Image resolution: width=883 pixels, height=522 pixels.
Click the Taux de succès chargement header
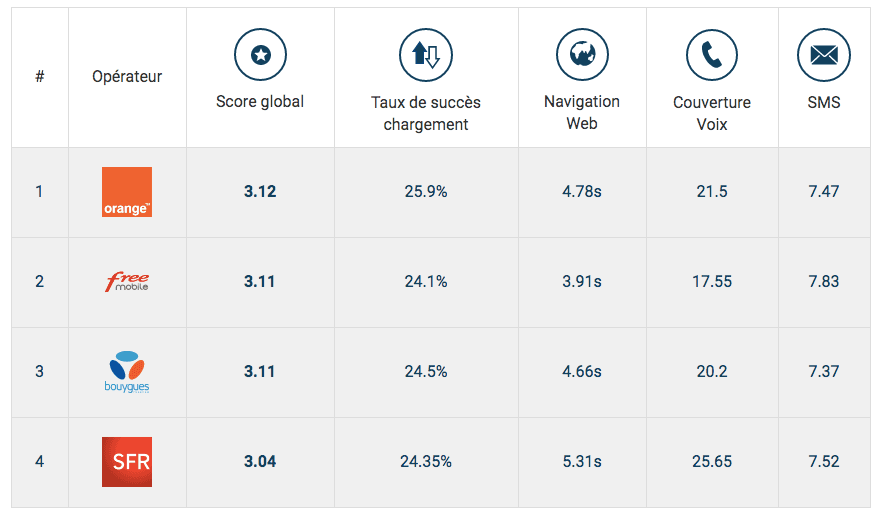coord(425,113)
